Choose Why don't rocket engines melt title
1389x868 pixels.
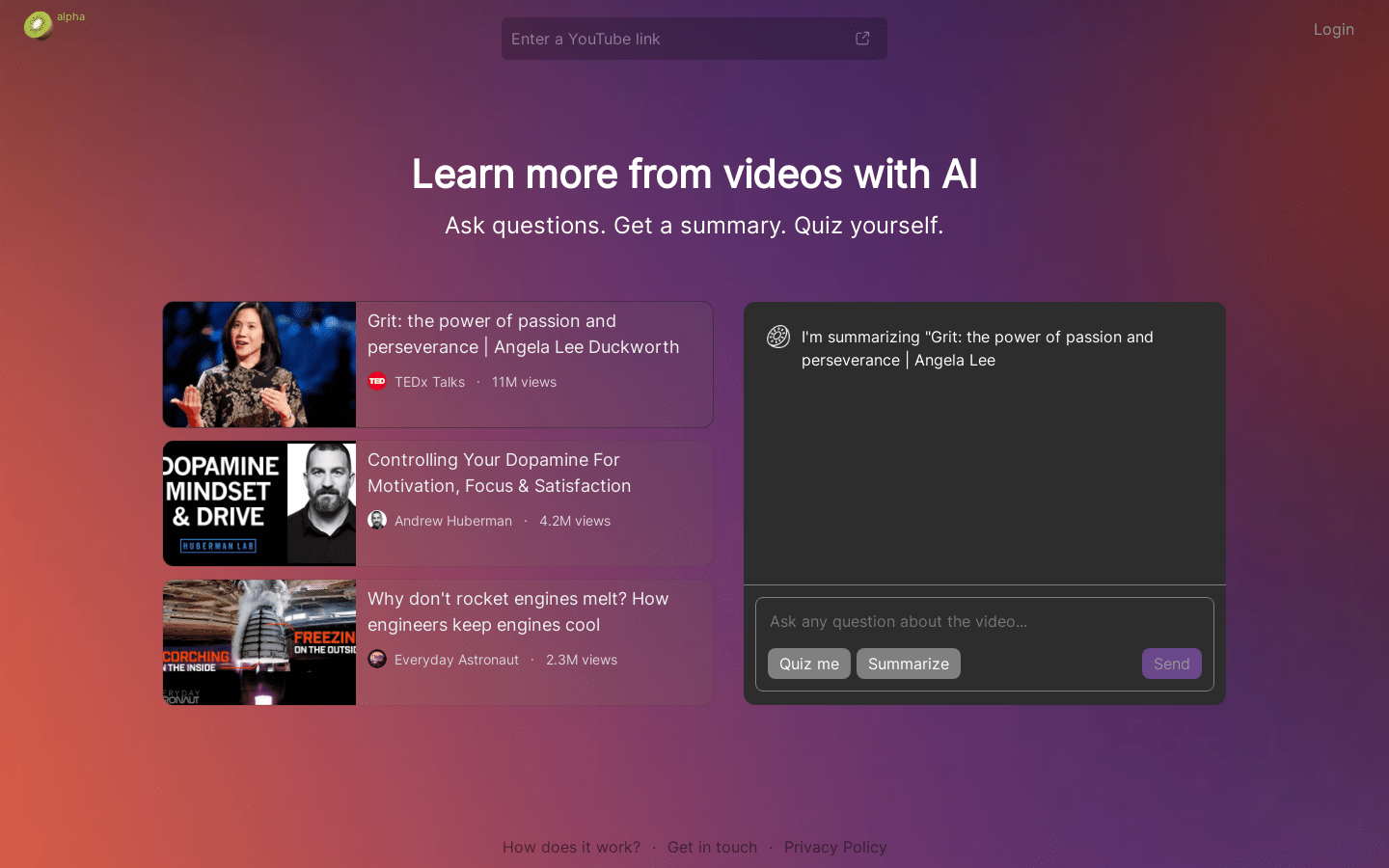point(518,611)
